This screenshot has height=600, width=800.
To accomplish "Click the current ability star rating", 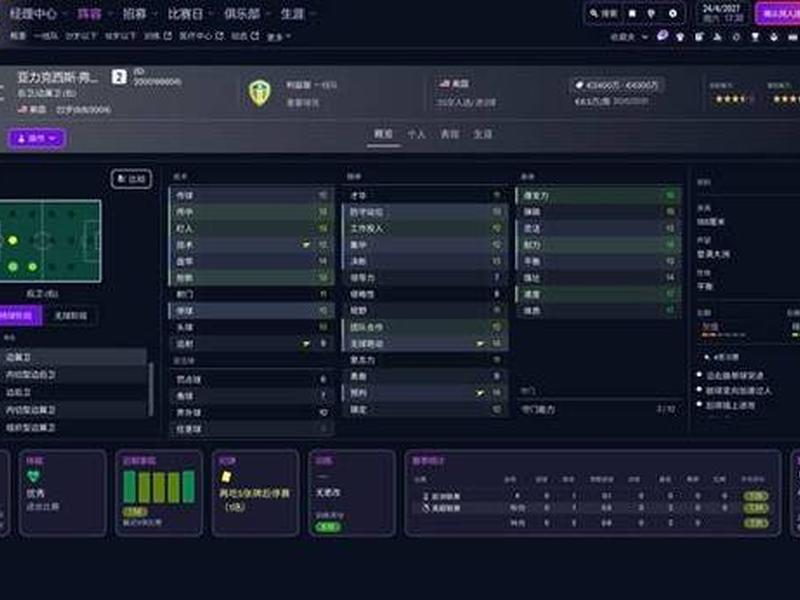I will [732, 98].
